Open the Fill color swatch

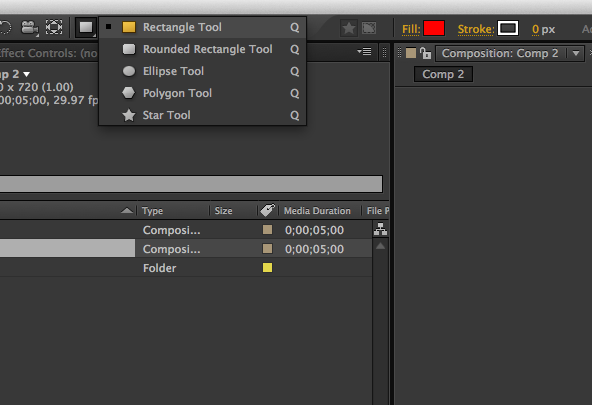point(434,28)
